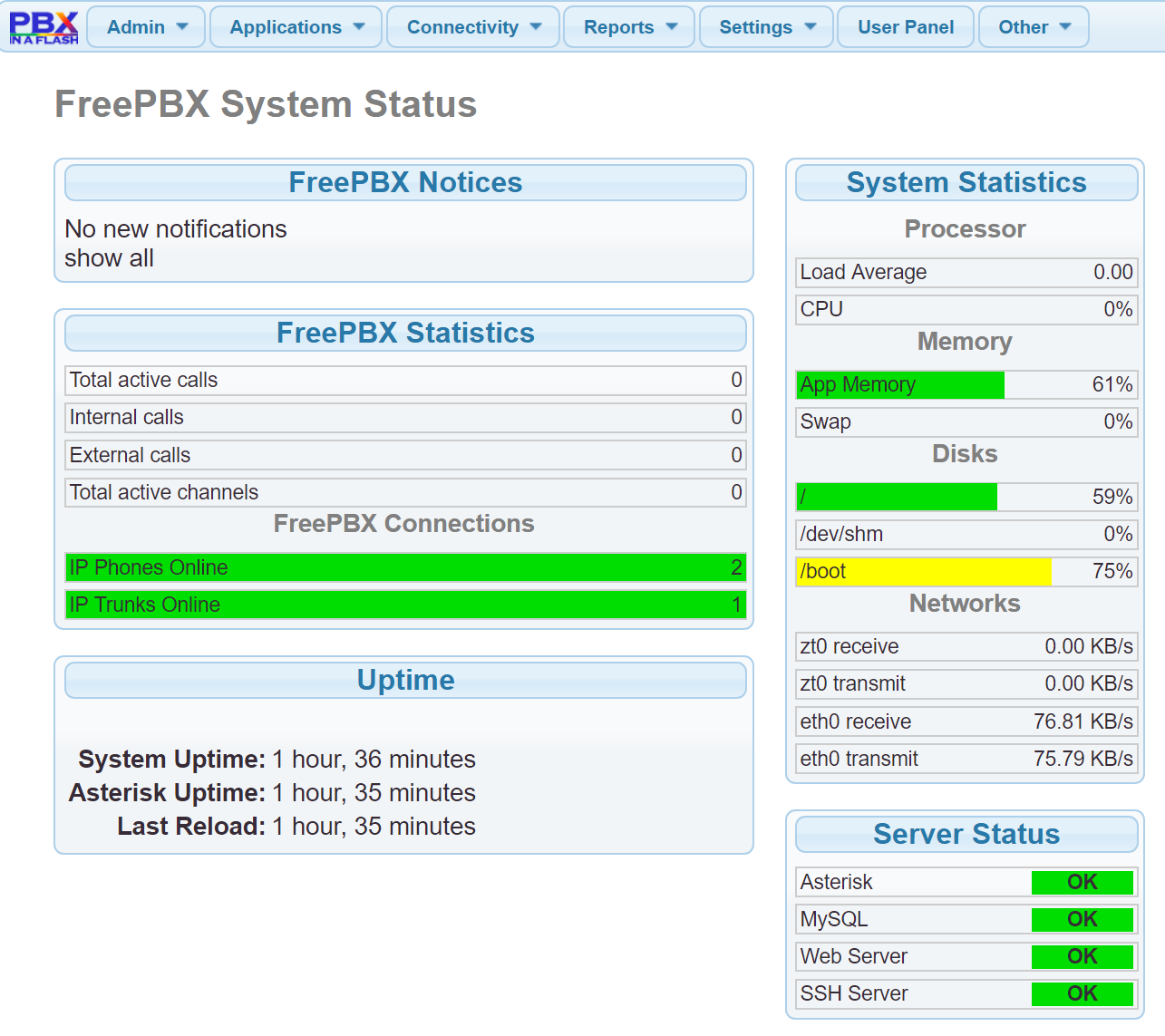Image resolution: width=1165 pixels, height=1036 pixels.
Task: Click the eth0 transmit row
Action: point(966,759)
